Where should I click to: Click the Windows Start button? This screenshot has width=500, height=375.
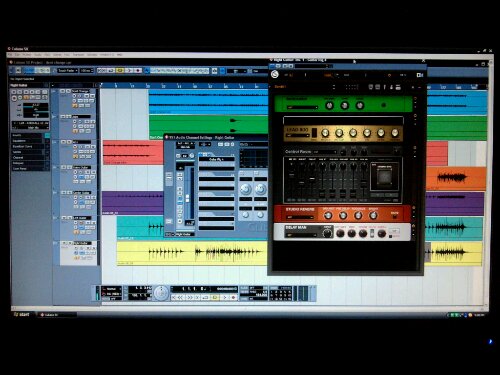(x=22, y=314)
